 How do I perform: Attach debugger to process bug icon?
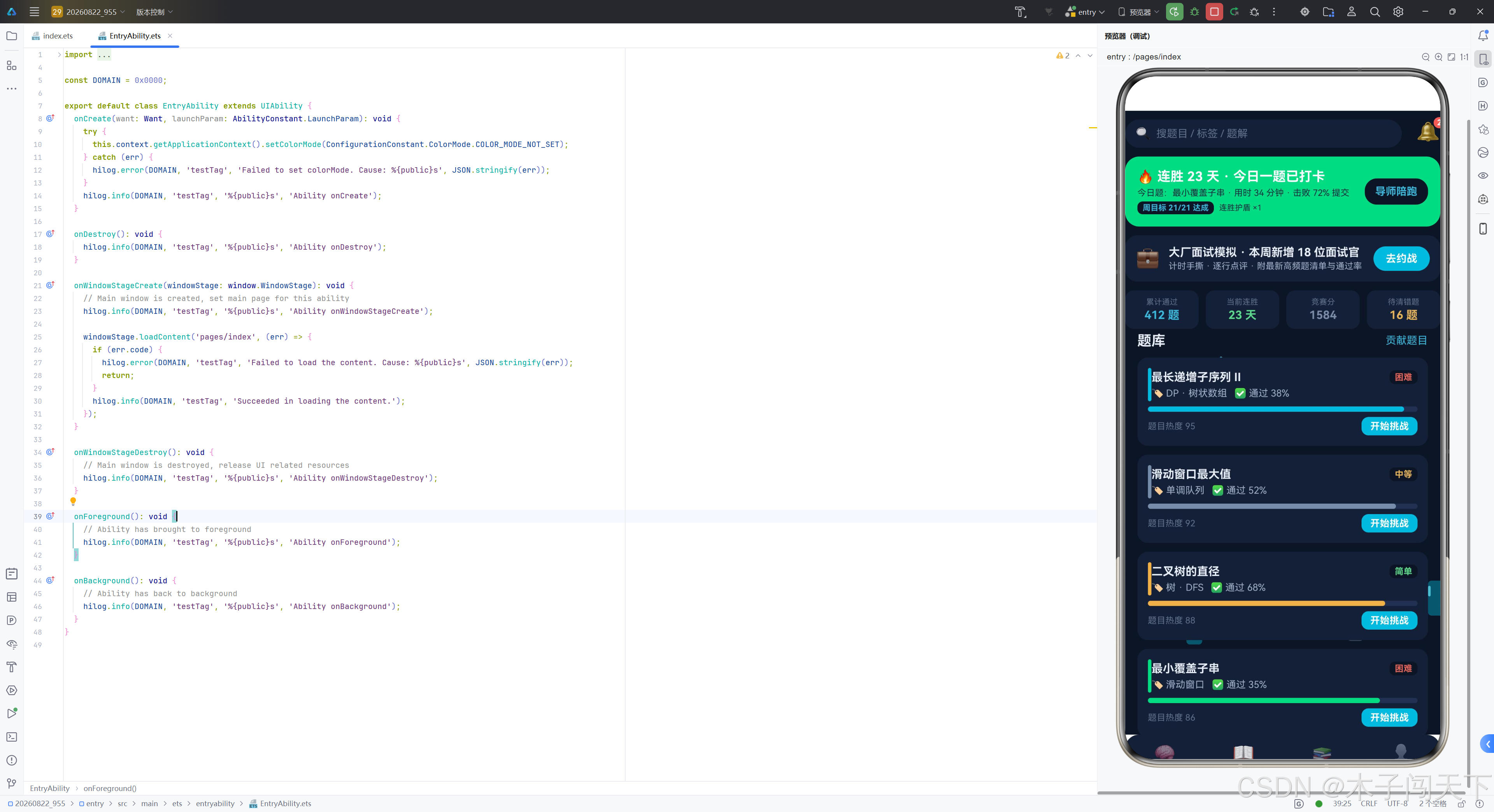(x=1254, y=12)
